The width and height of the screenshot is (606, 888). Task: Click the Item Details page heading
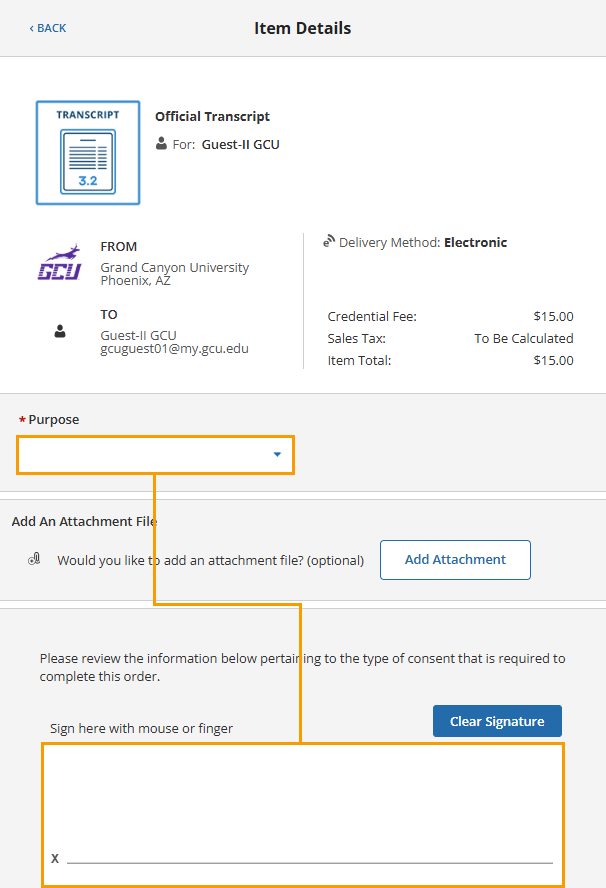coord(302,28)
